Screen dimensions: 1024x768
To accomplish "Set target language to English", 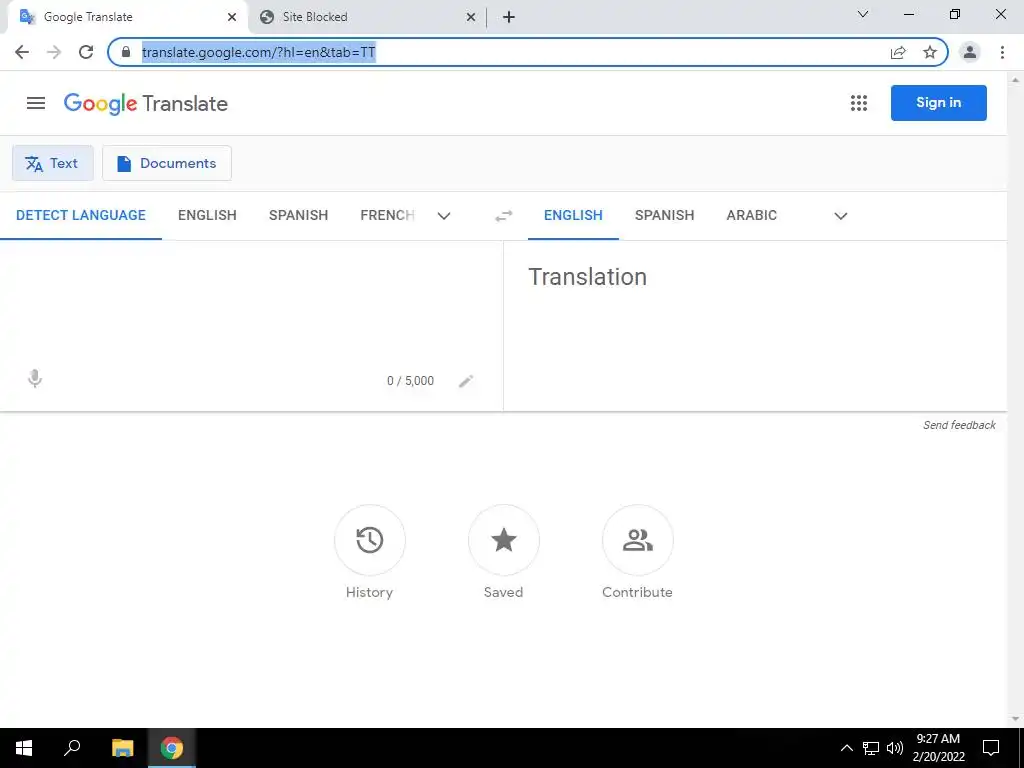I will coord(573,216).
